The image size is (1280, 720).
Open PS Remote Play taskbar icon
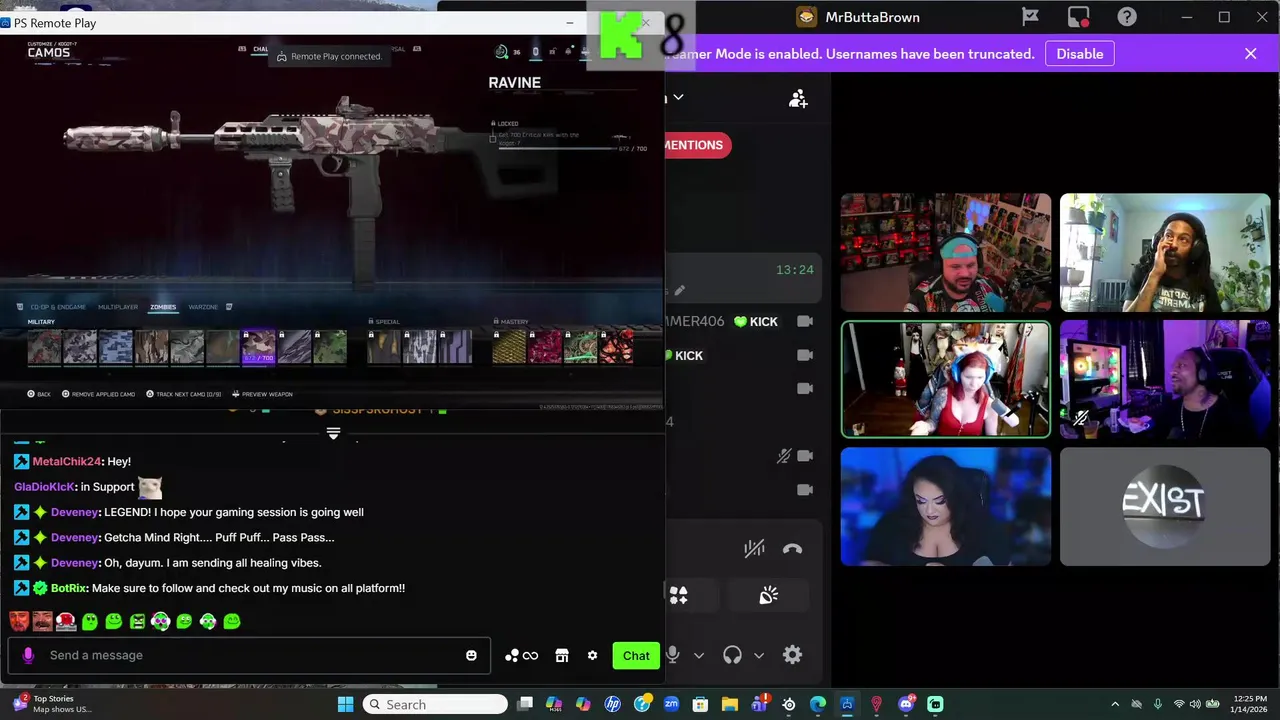[x=847, y=704]
